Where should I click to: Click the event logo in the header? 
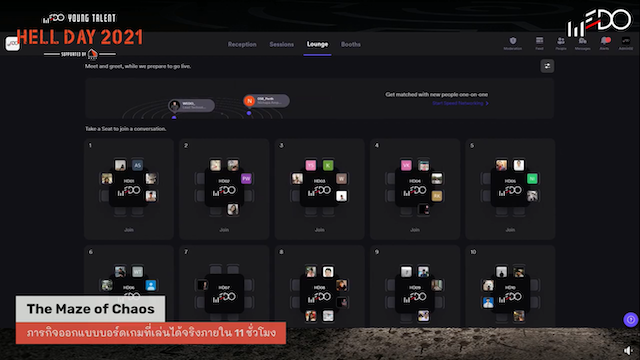pos(13,43)
